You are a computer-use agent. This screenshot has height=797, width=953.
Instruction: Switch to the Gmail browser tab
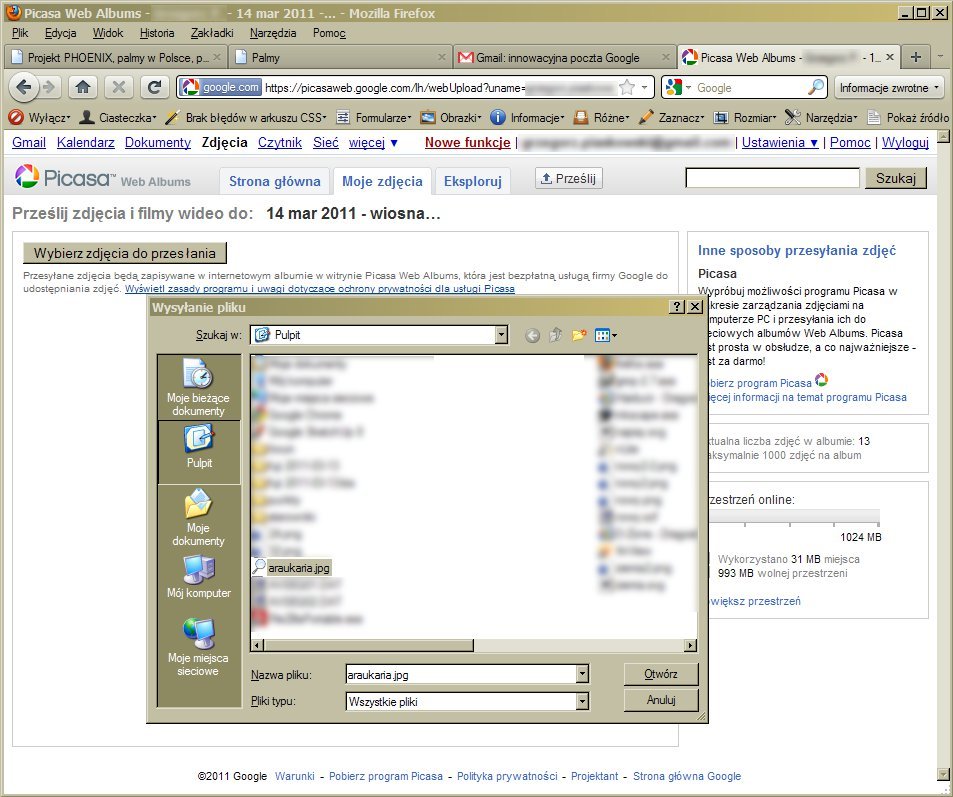point(565,57)
